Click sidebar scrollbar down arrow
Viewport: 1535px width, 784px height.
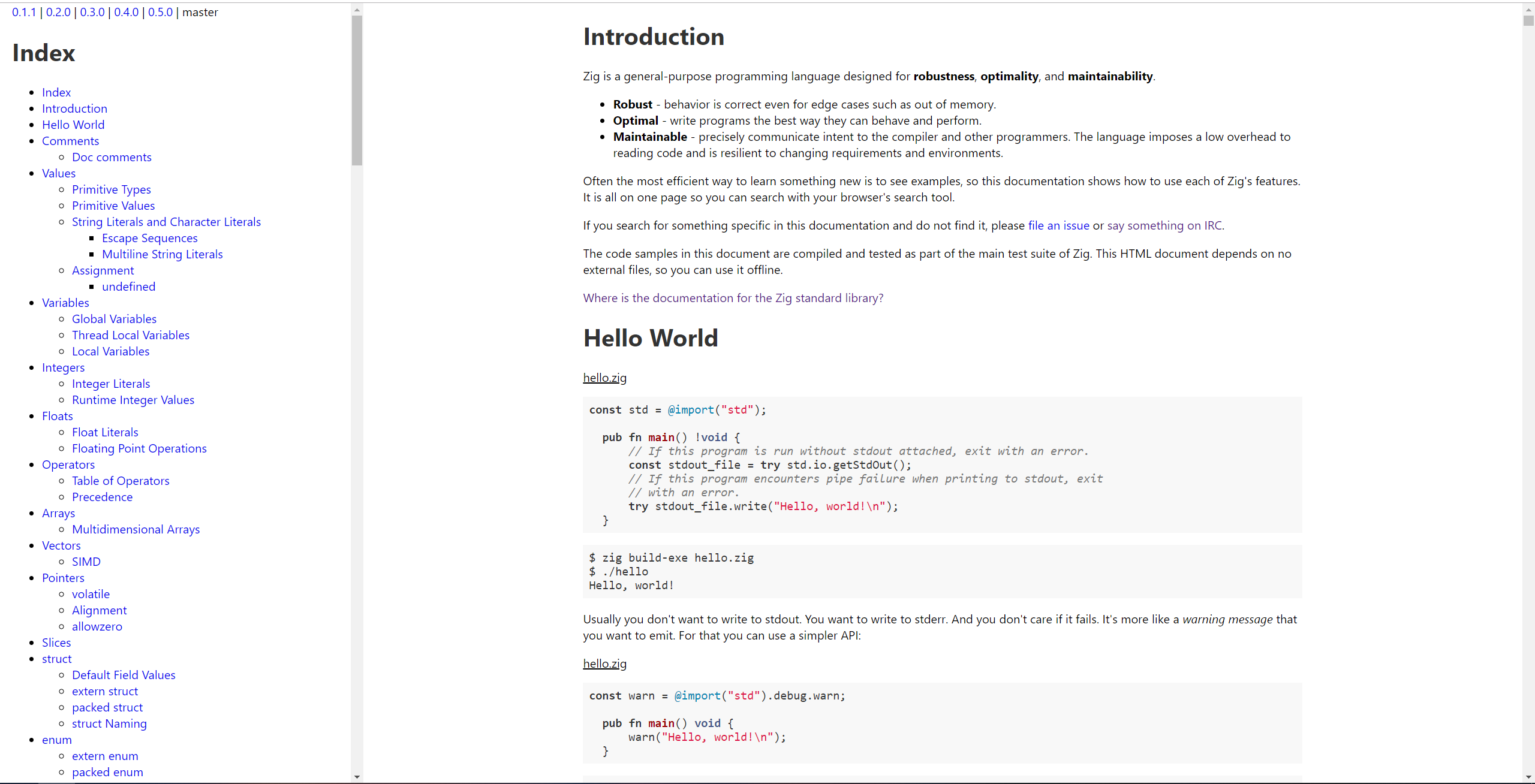click(x=357, y=777)
